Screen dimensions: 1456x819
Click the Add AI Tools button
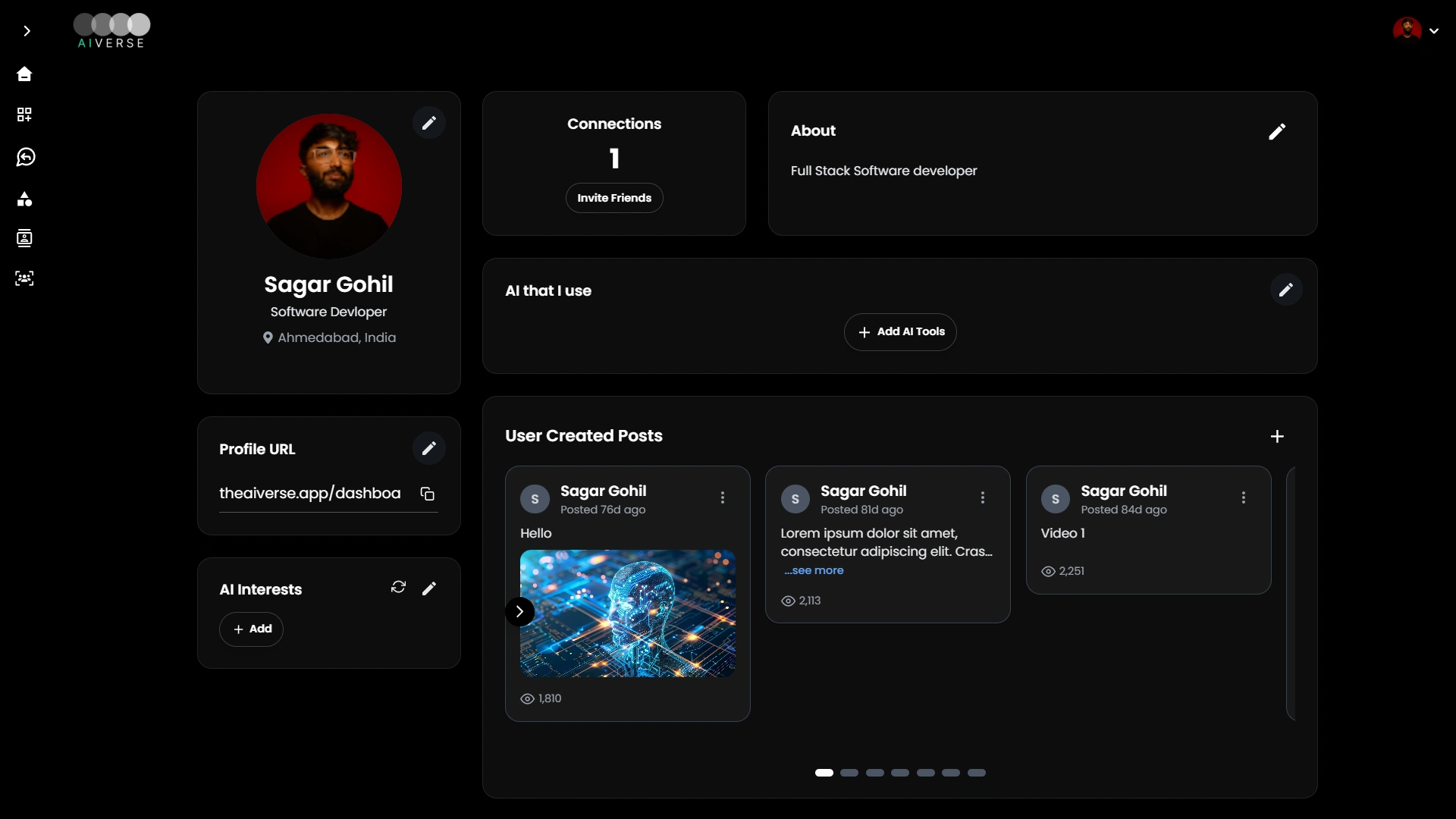[x=900, y=331]
